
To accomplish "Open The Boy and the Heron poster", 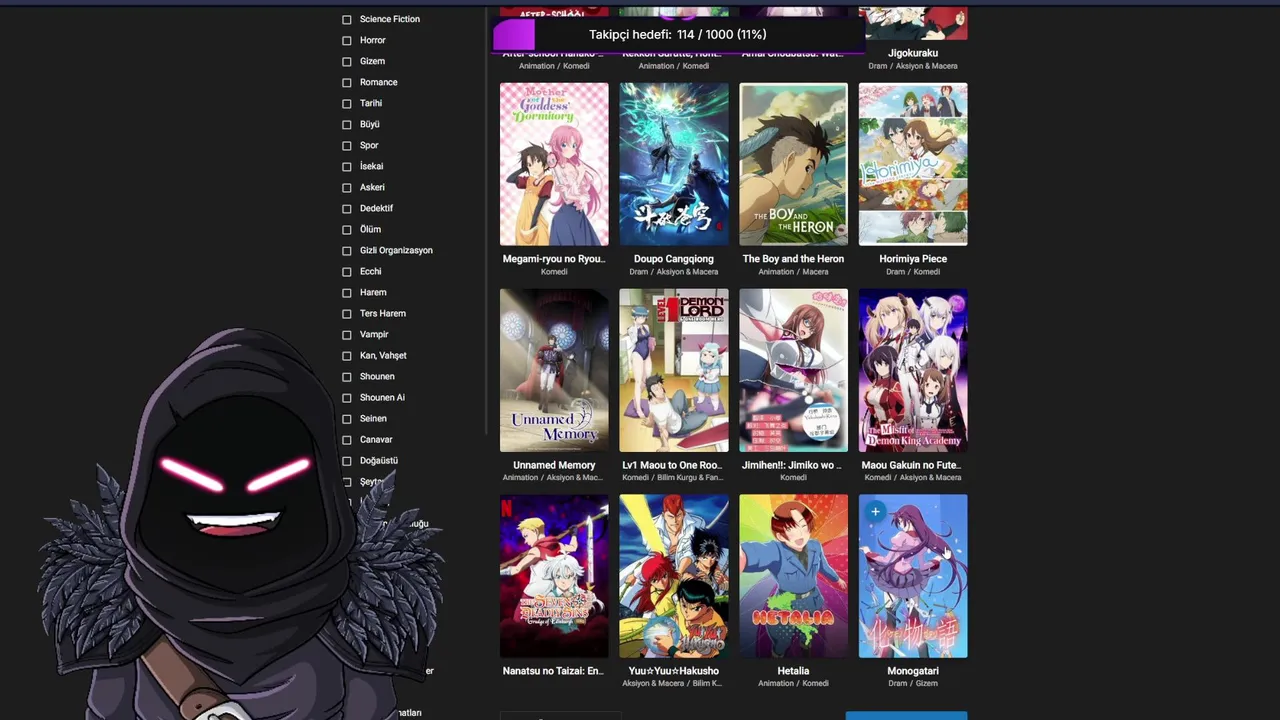I will [x=793, y=164].
